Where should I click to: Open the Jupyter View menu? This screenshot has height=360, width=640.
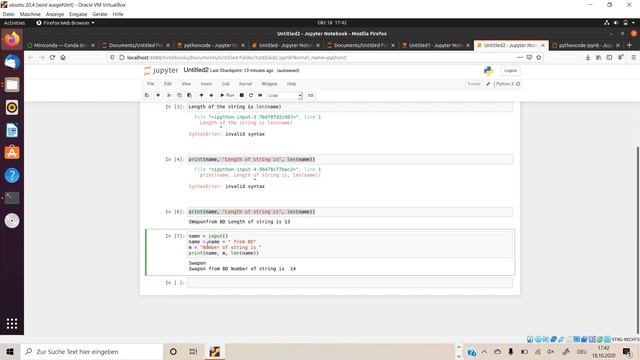coord(186,84)
